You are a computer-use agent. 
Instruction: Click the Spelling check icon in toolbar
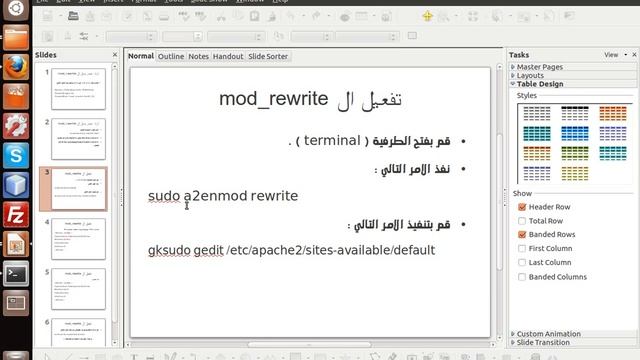184,16
